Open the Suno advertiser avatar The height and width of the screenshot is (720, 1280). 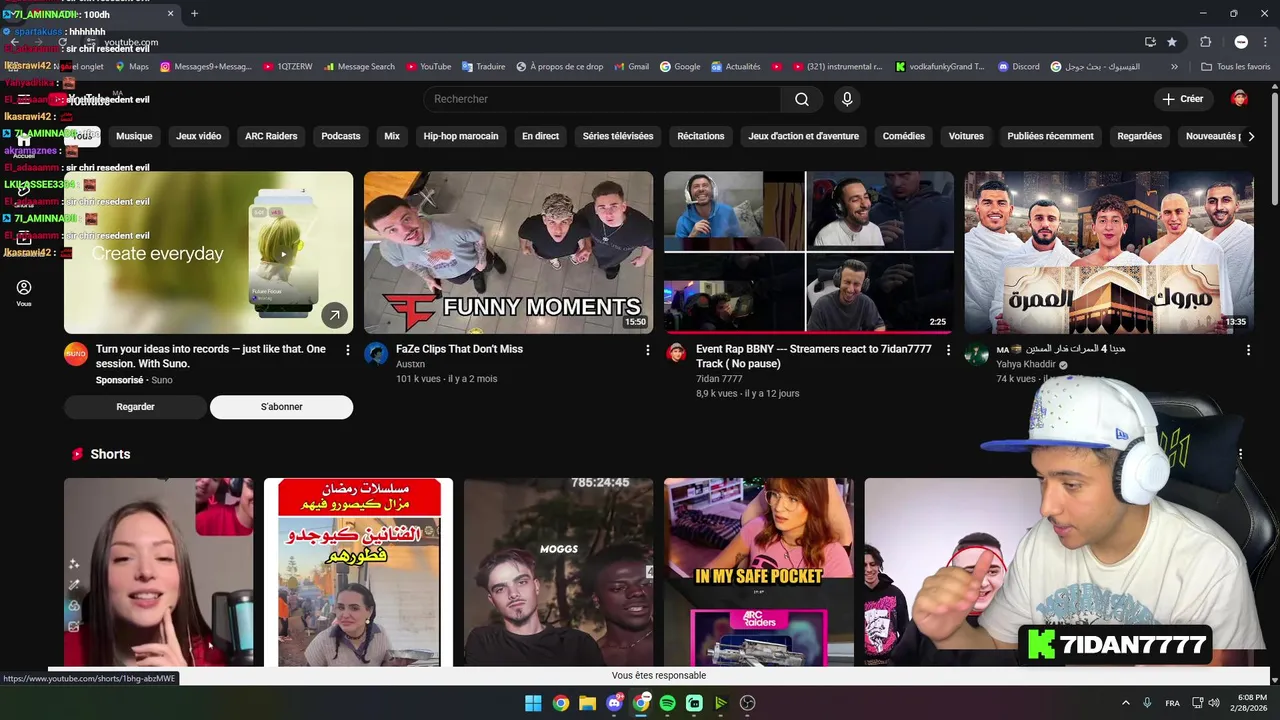[76, 353]
